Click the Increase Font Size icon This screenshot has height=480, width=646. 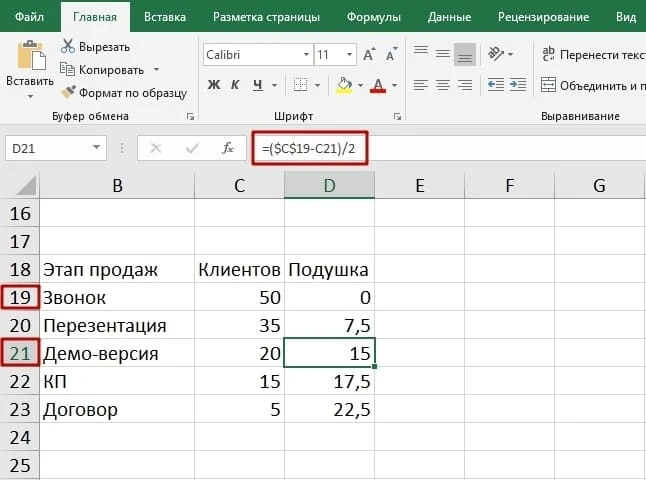click(x=369, y=54)
